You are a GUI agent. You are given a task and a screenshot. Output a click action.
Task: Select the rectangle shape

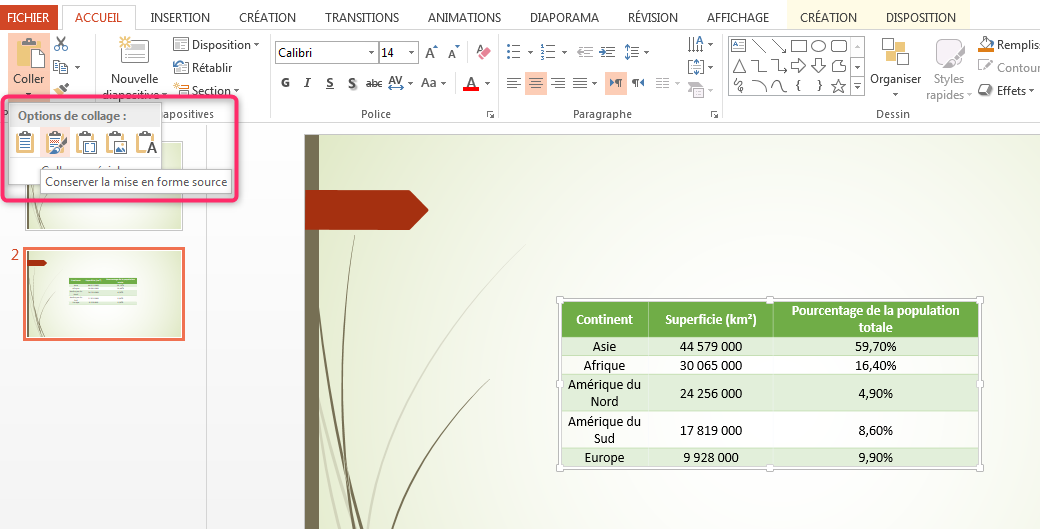pos(799,46)
